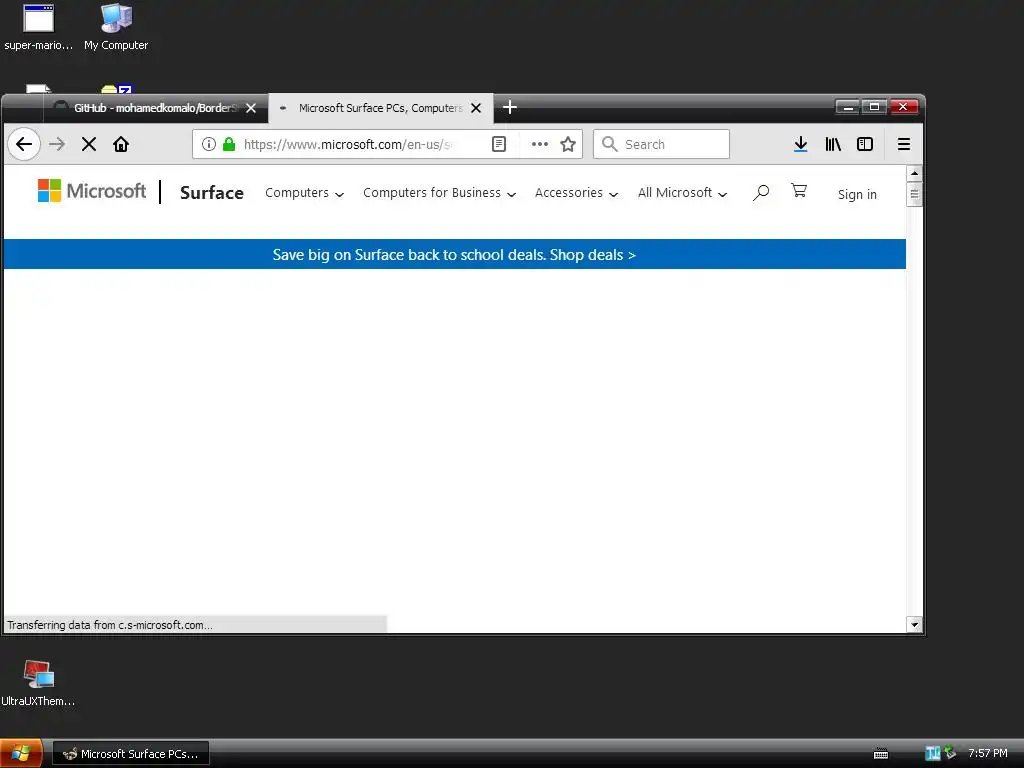Open a new tab with the plus button
The height and width of the screenshot is (768, 1024).
(510, 107)
